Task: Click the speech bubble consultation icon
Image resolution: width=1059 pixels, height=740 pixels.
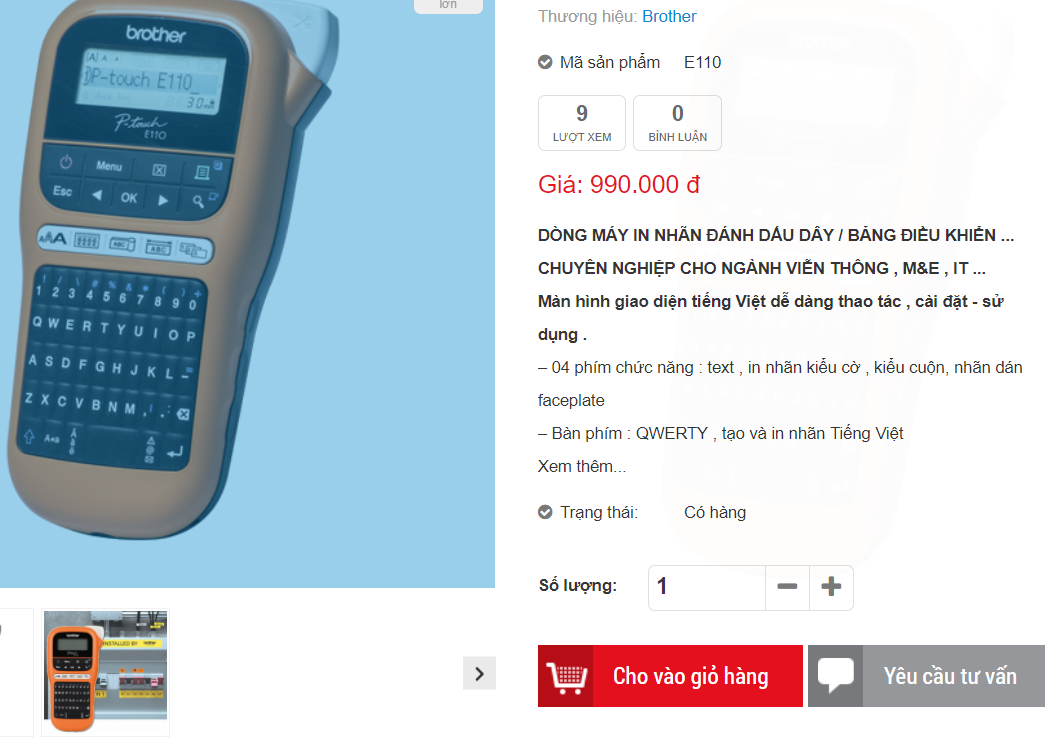Action: [835, 676]
